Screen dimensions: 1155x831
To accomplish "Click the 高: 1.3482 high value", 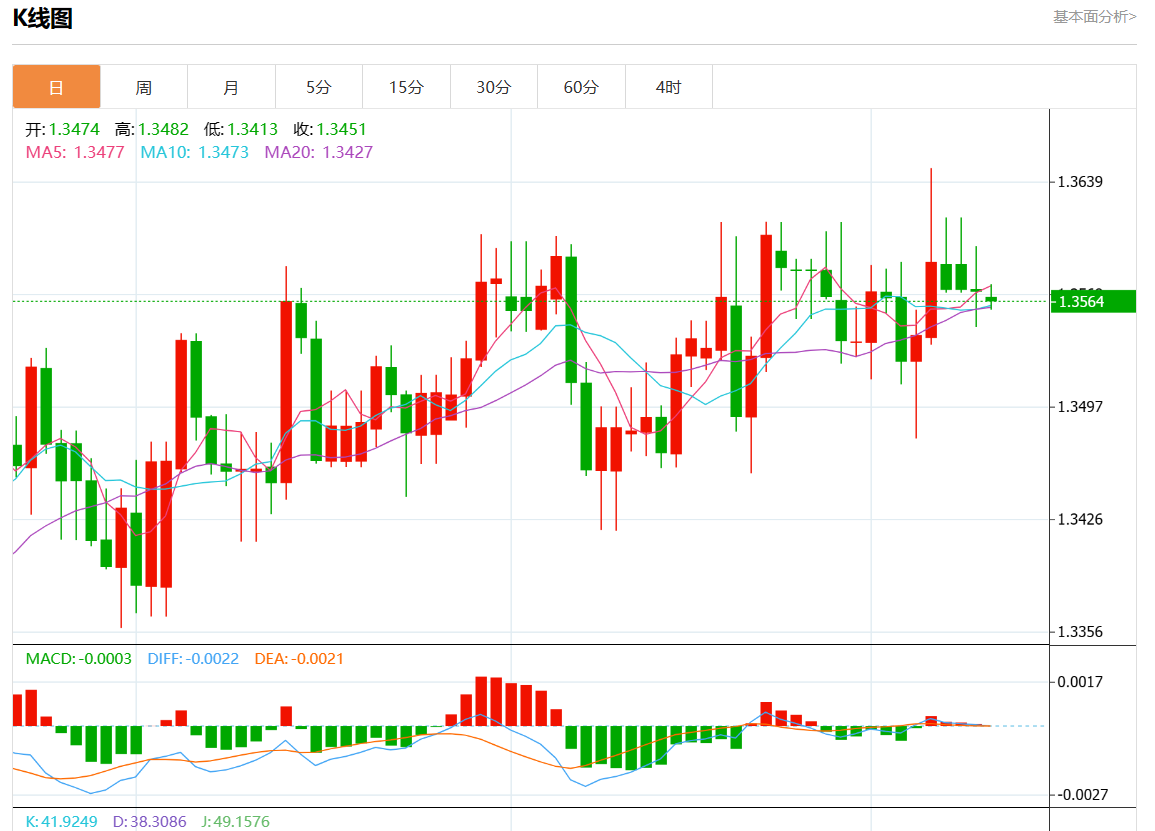I will [152, 129].
